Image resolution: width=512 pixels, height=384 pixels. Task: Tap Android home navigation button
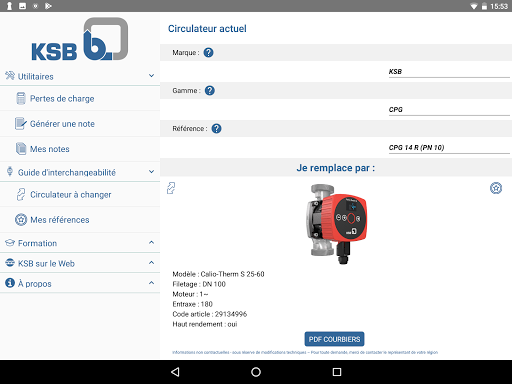pos(256,372)
